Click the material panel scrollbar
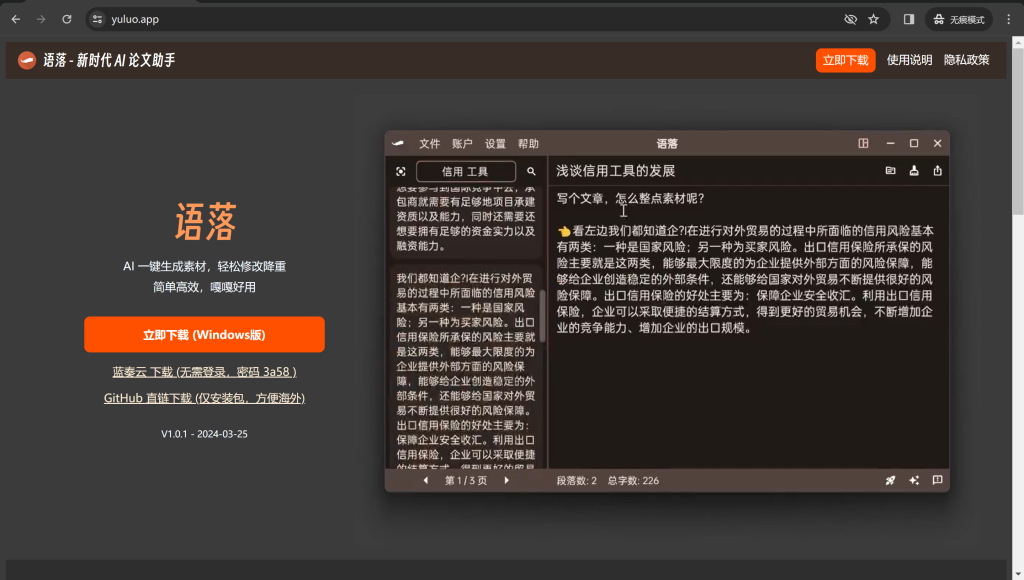The image size is (1024, 580). (543, 314)
